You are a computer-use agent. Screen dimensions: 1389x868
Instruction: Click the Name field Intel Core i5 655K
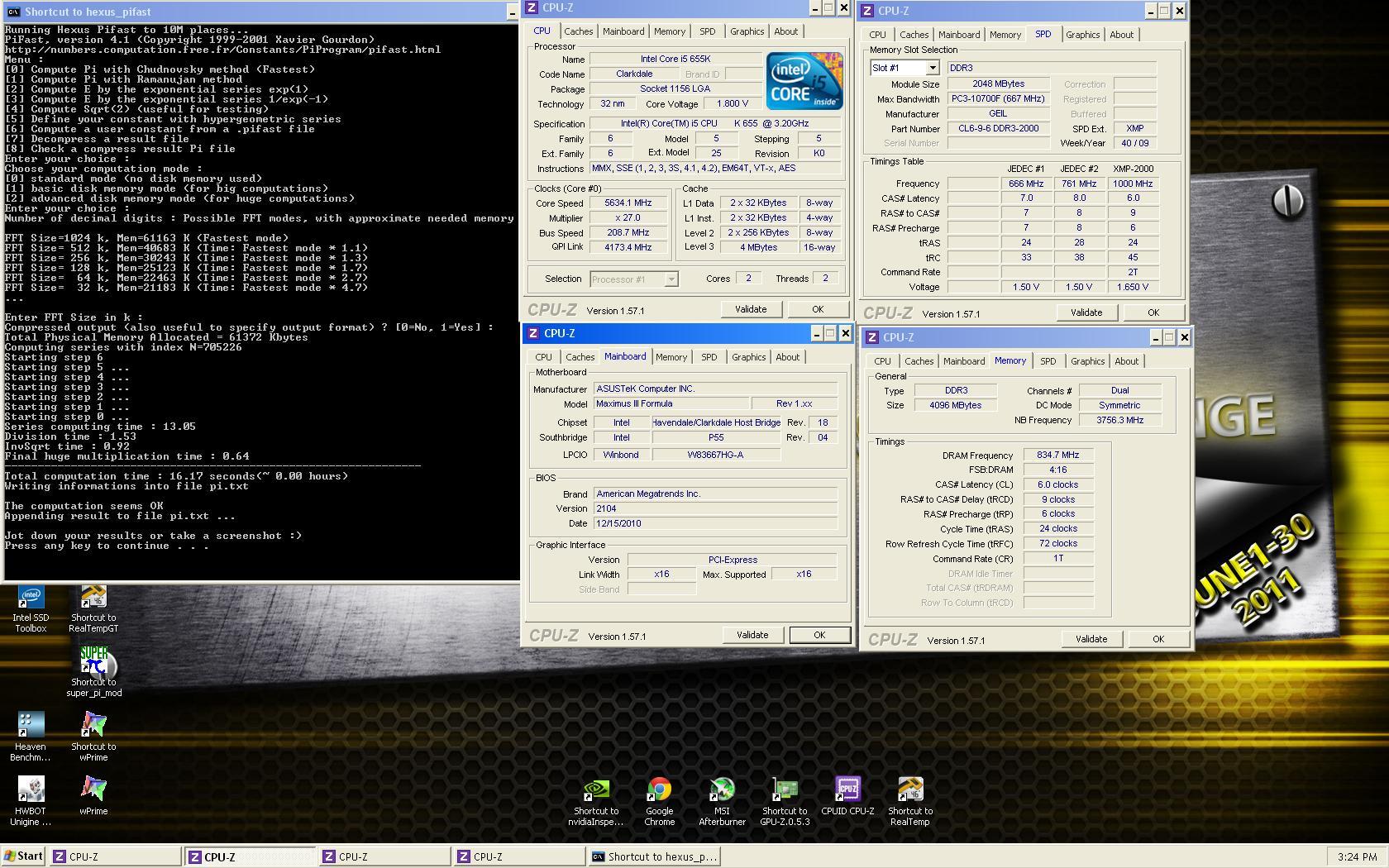tap(675, 59)
